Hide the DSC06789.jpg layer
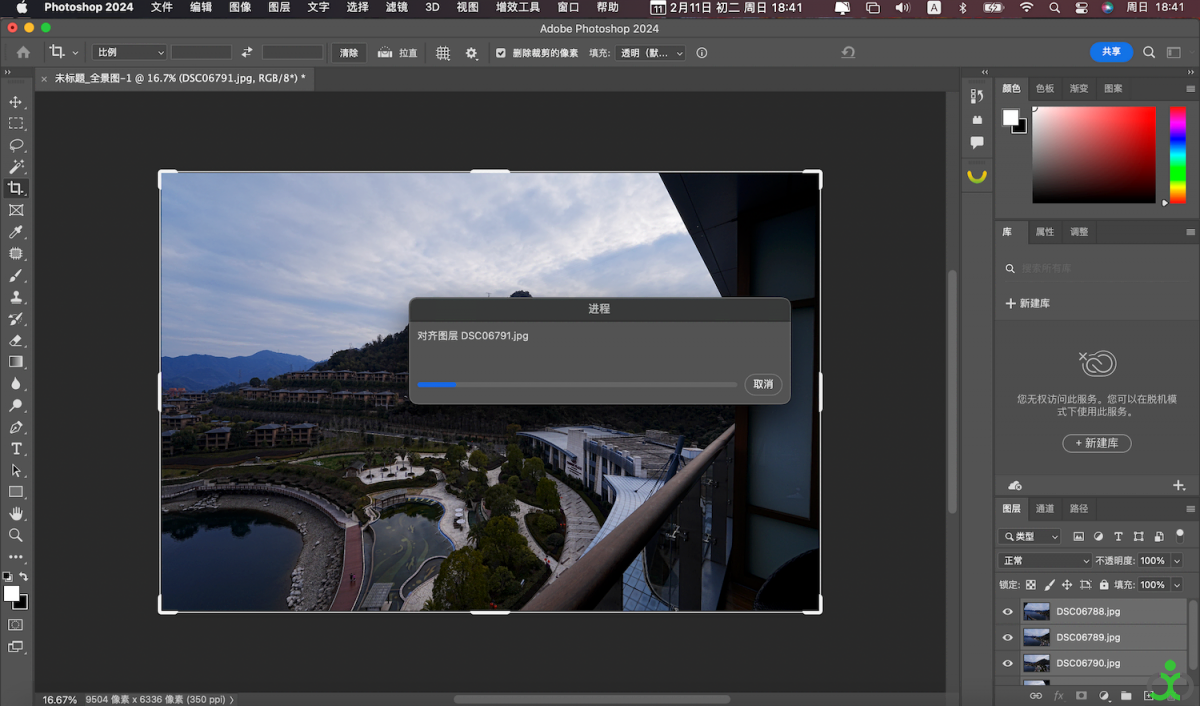Viewport: 1200px width, 706px height. (1007, 637)
